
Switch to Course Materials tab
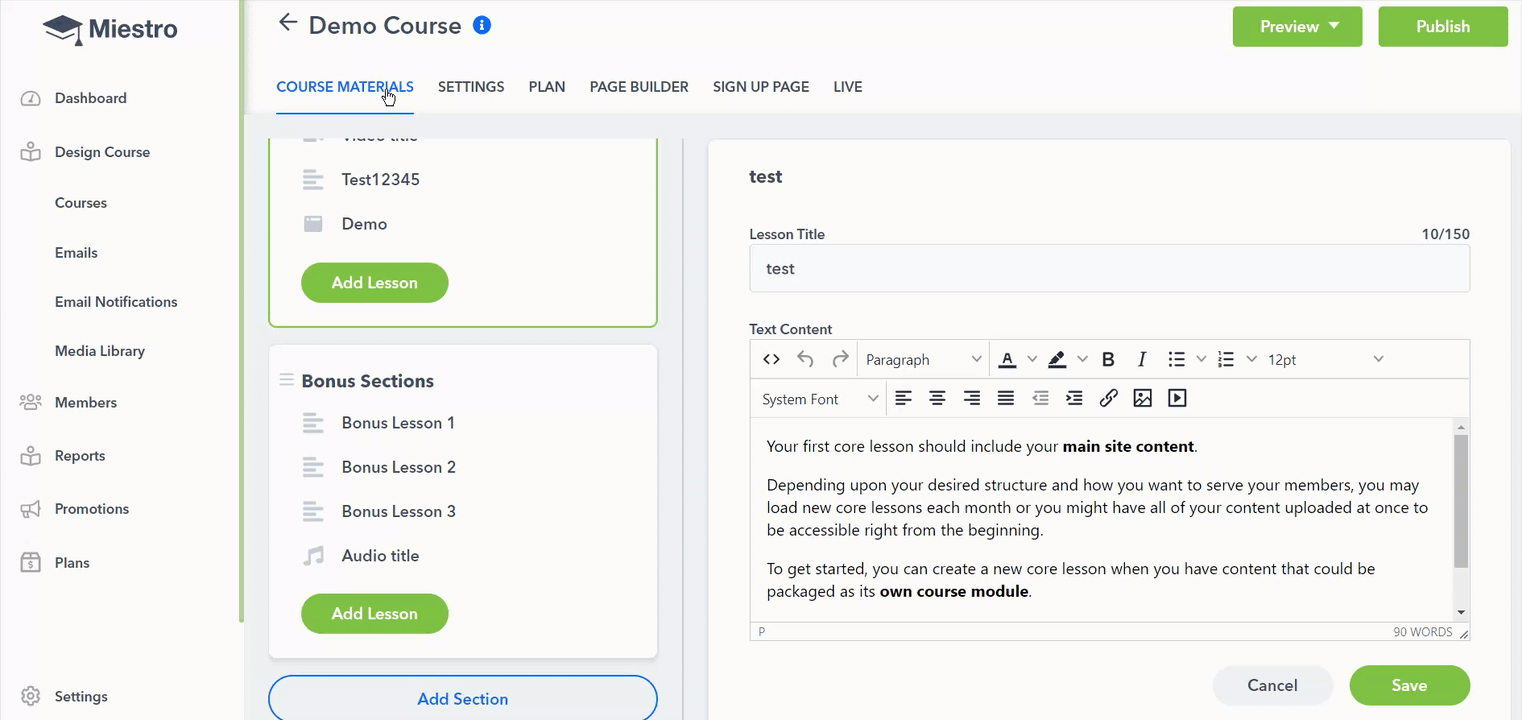[x=345, y=87]
